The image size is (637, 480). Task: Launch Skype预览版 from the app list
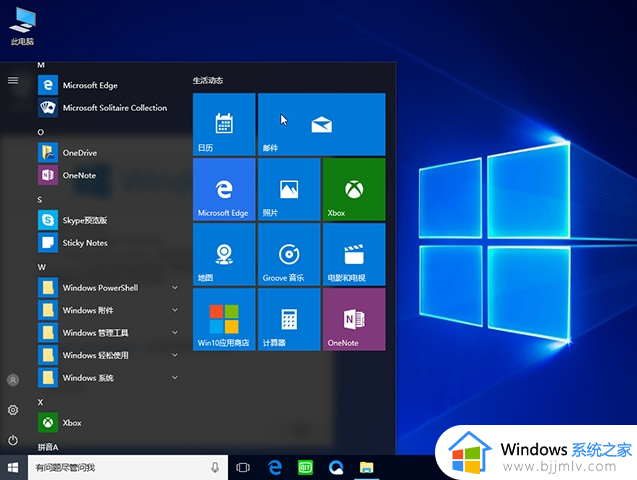(108, 220)
